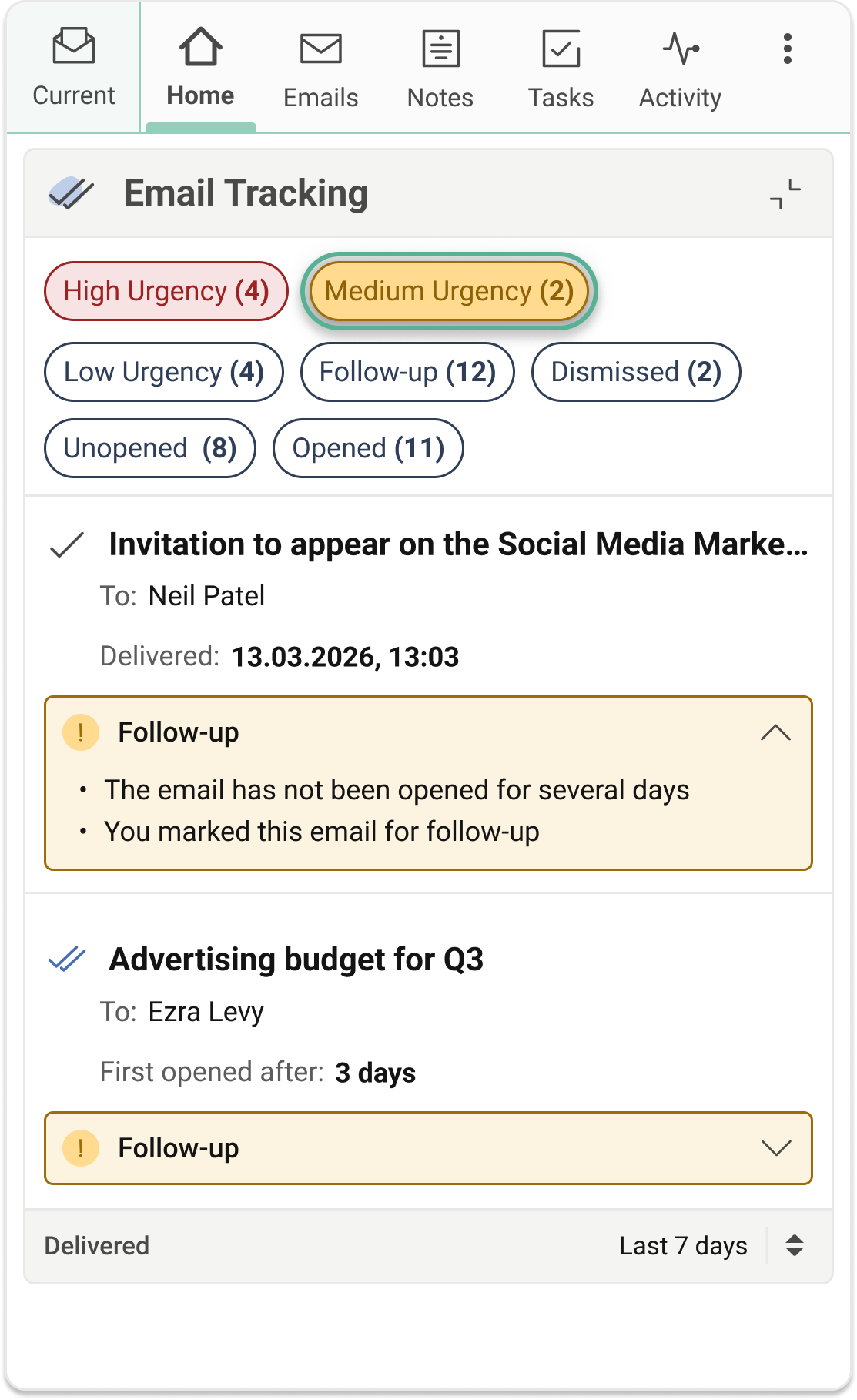Deselect the Medium Urgency (2) filter
This screenshot has width=857, height=1400.
click(450, 291)
